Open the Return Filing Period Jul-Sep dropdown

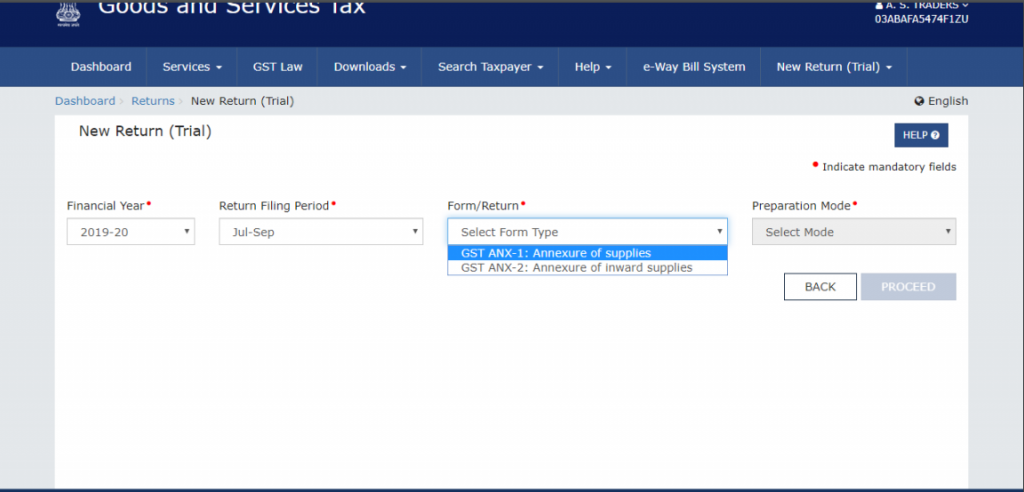[x=321, y=231]
